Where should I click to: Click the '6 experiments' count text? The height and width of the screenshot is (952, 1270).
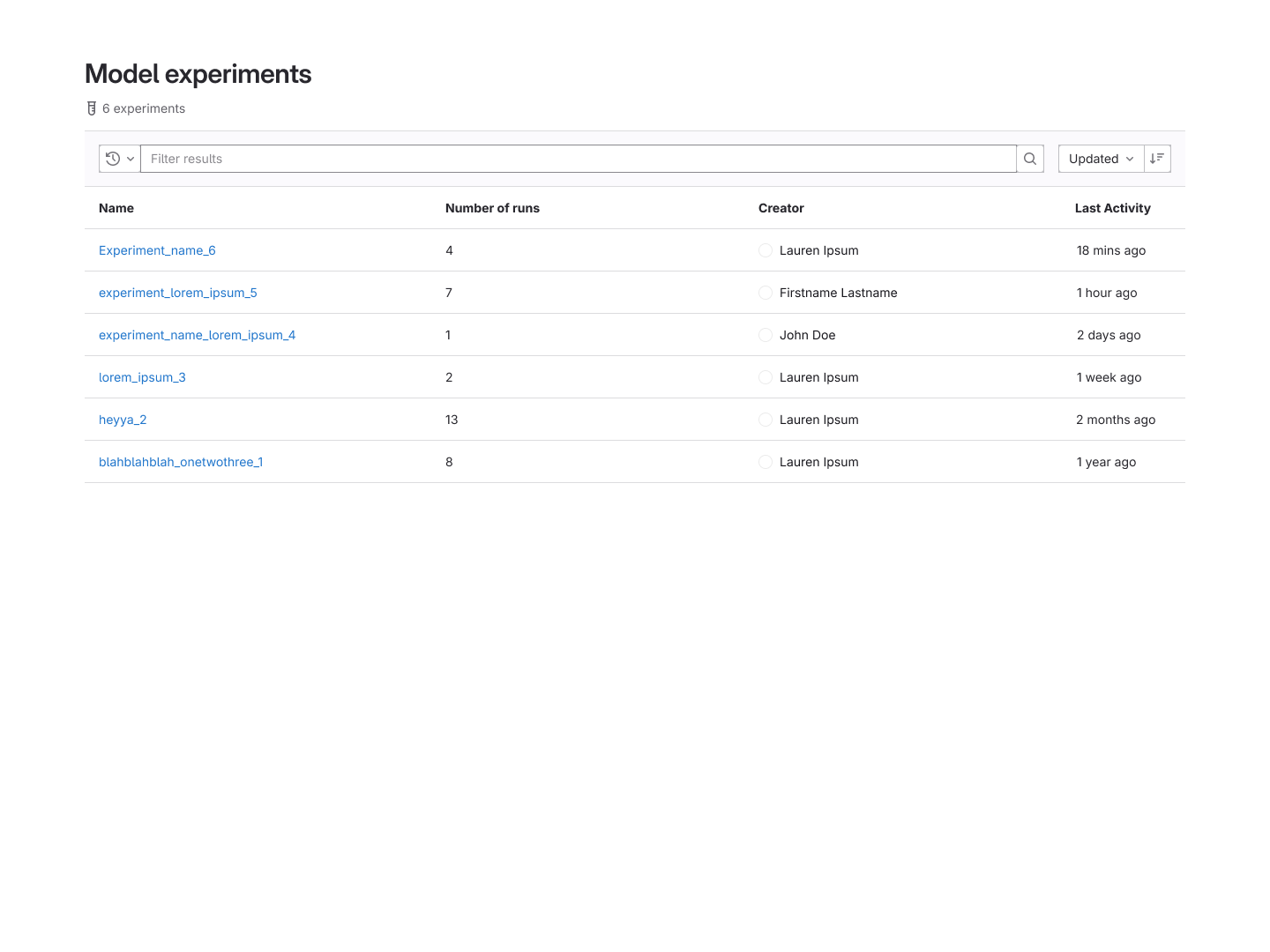coord(144,108)
